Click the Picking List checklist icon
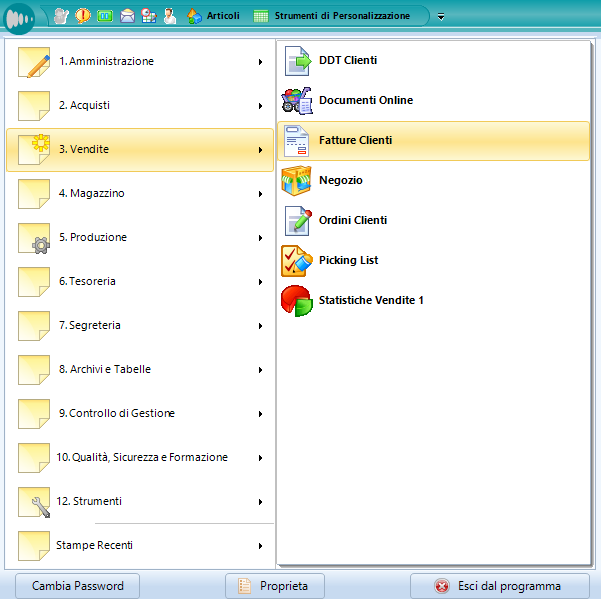This screenshot has width=601, height=599. [x=298, y=261]
